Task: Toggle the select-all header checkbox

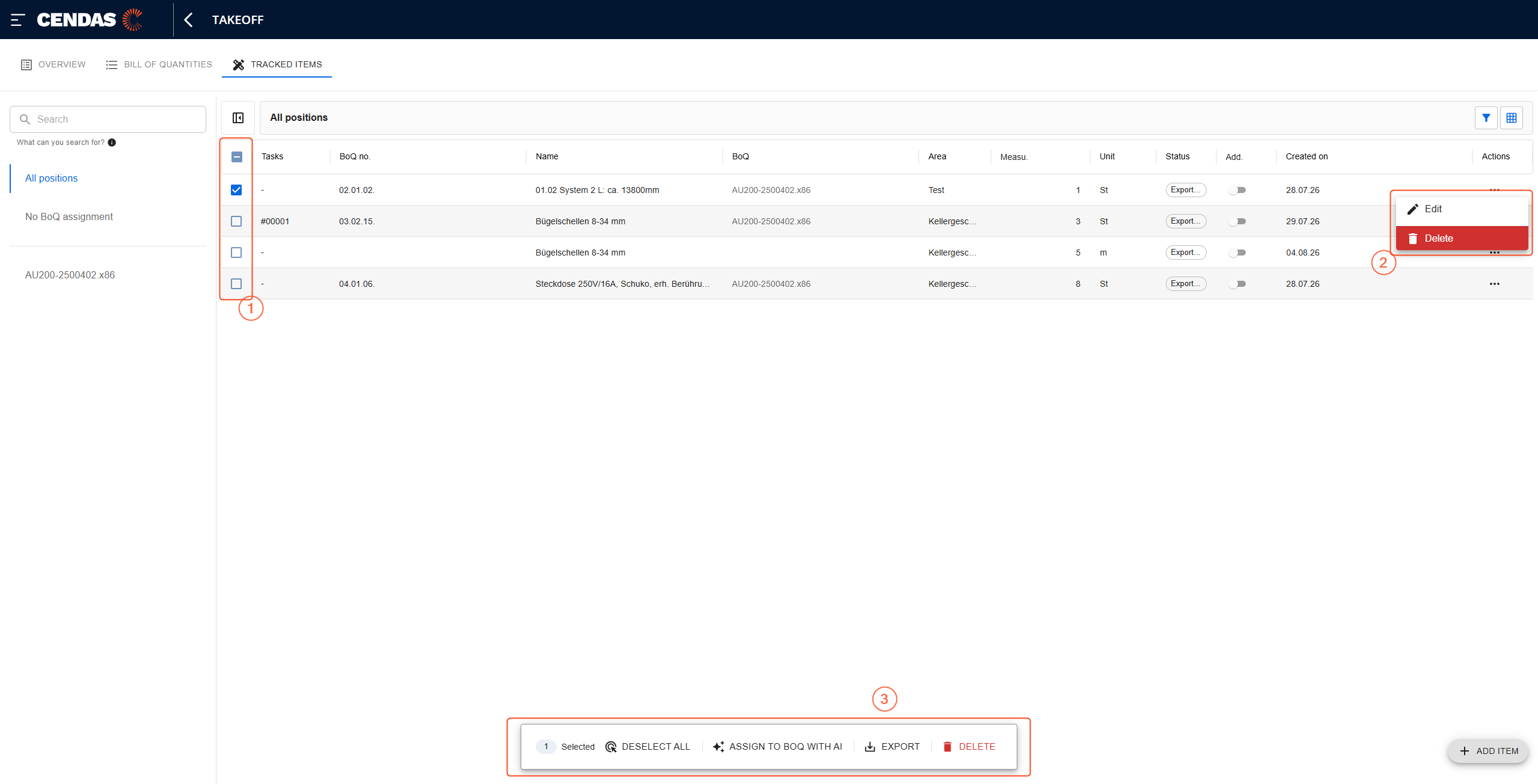Action: point(236,157)
